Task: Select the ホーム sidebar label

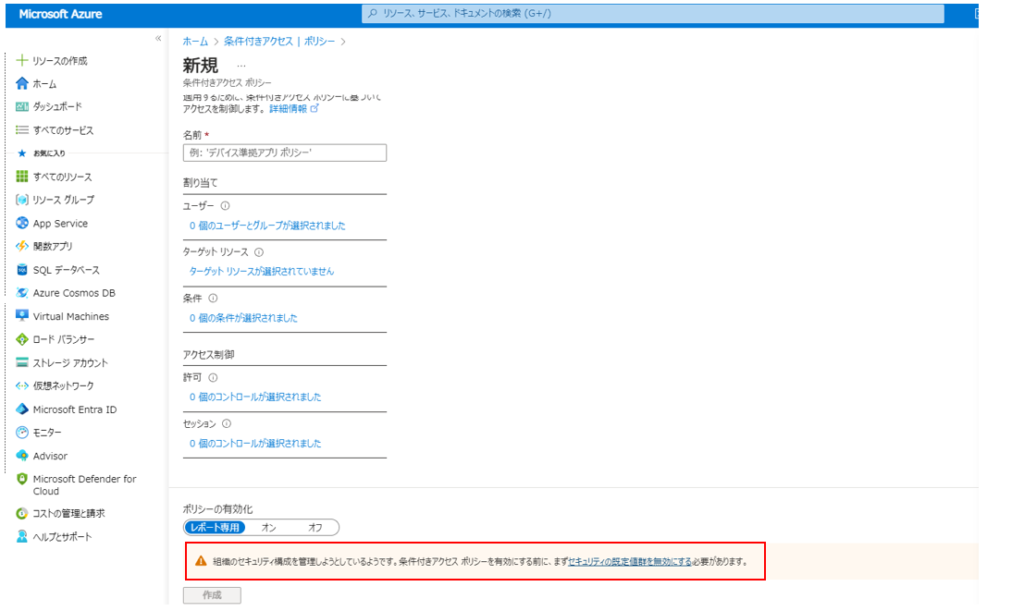Action: (45, 84)
